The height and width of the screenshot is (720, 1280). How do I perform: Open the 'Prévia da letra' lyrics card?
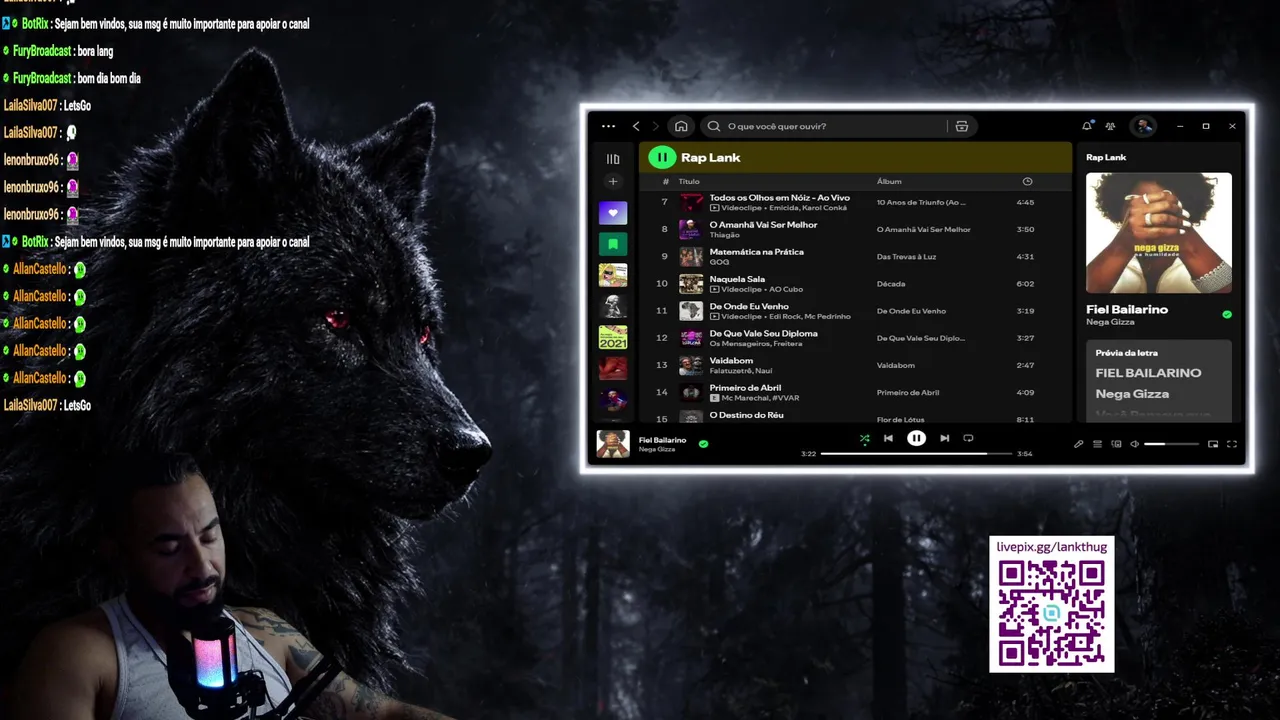(x=1159, y=381)
